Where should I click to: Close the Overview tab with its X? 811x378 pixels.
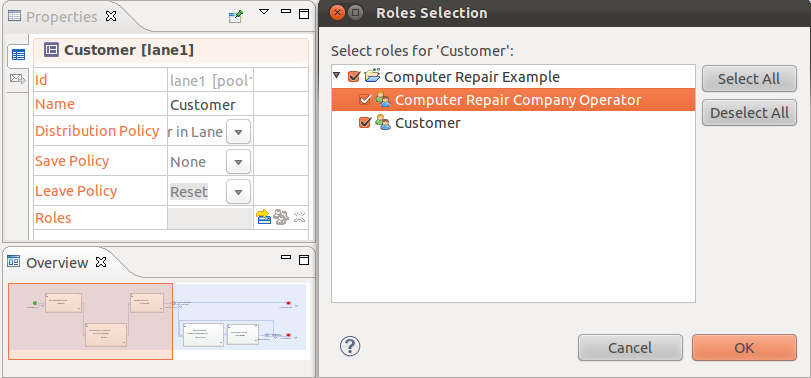pyautogui.click(x=101, y=262)
